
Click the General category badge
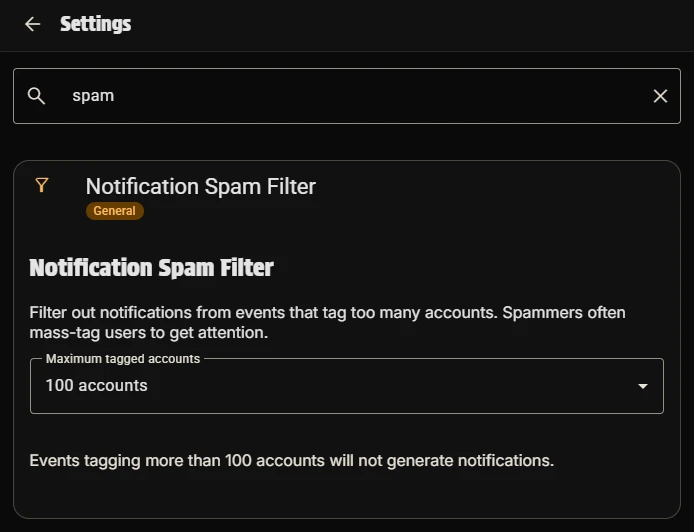(x=115, y=211)
